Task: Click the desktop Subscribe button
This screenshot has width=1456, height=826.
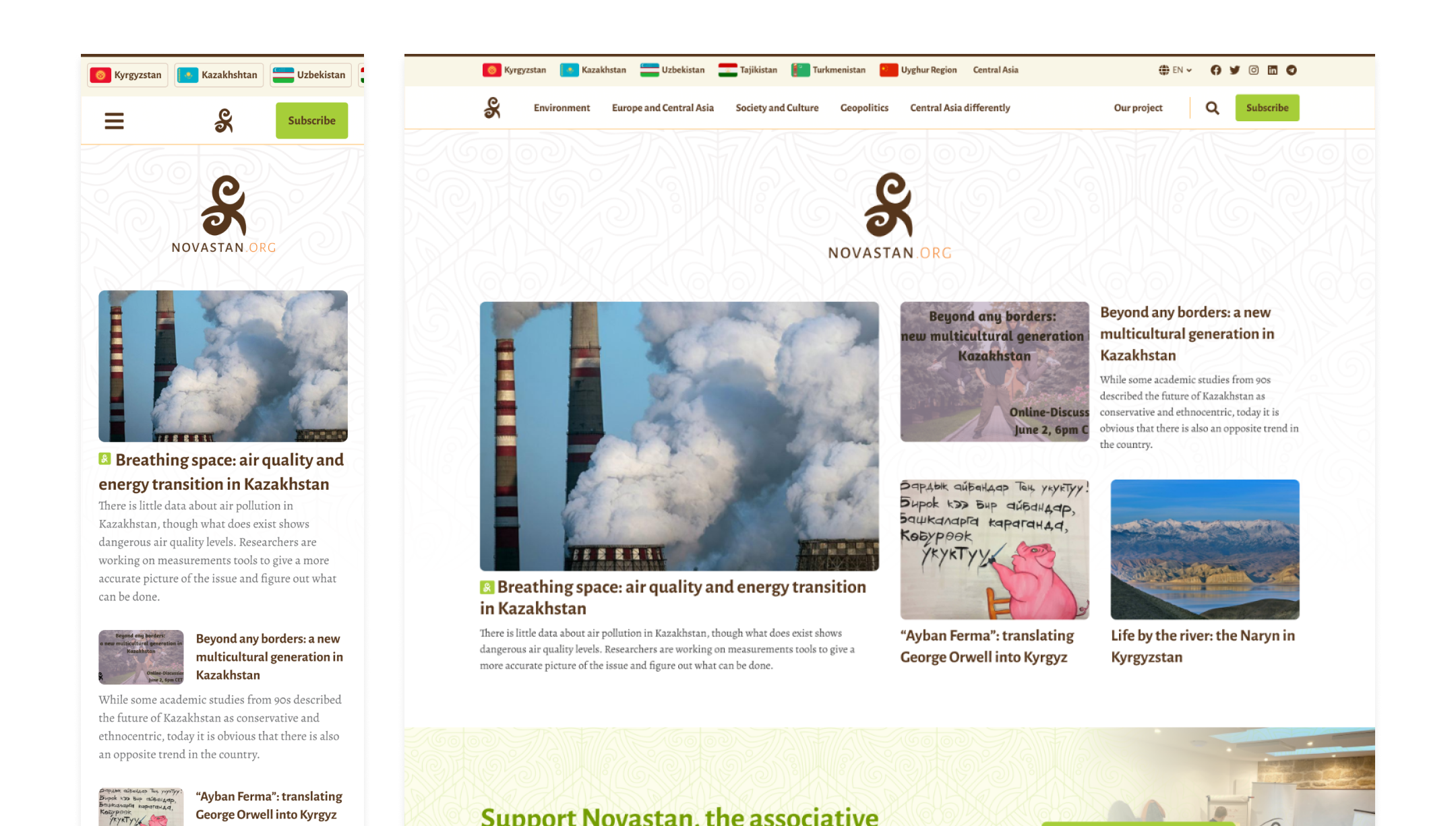Action: tap(1267, 108)
